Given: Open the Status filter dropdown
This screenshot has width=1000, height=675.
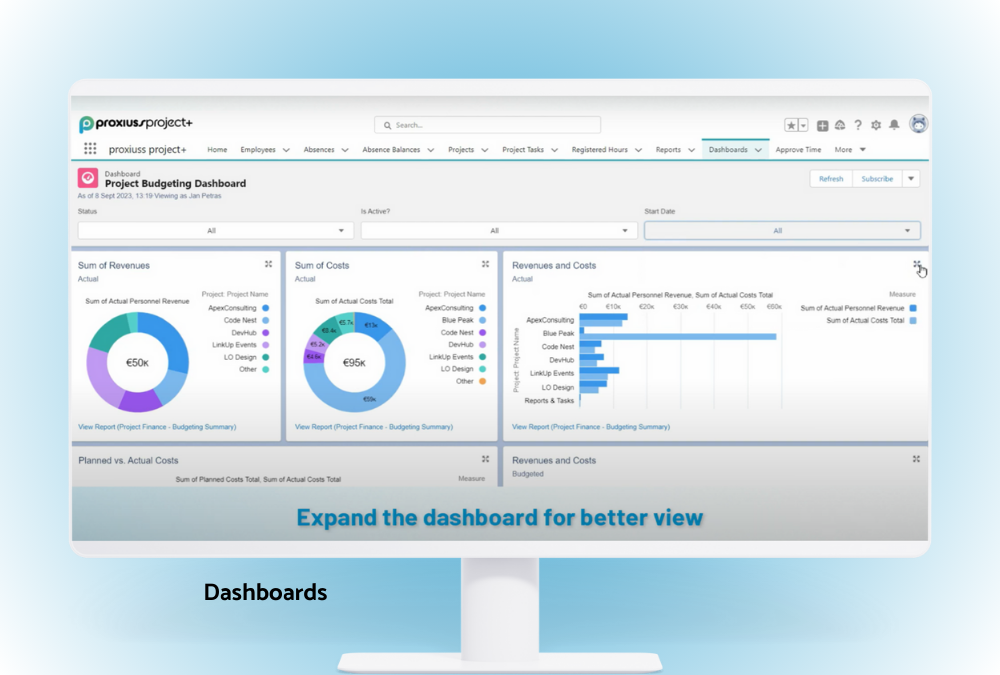Looking at the screenshot, I should [x=215, y=230].
